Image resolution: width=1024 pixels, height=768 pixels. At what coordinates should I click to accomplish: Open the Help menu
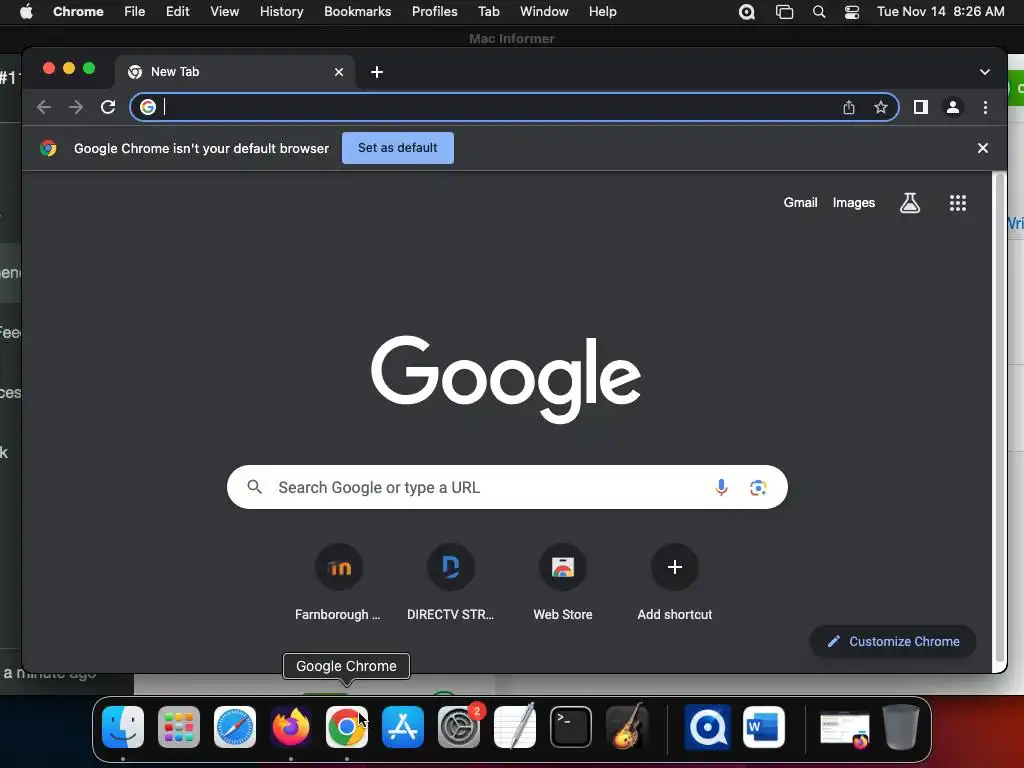coord(602,12)
